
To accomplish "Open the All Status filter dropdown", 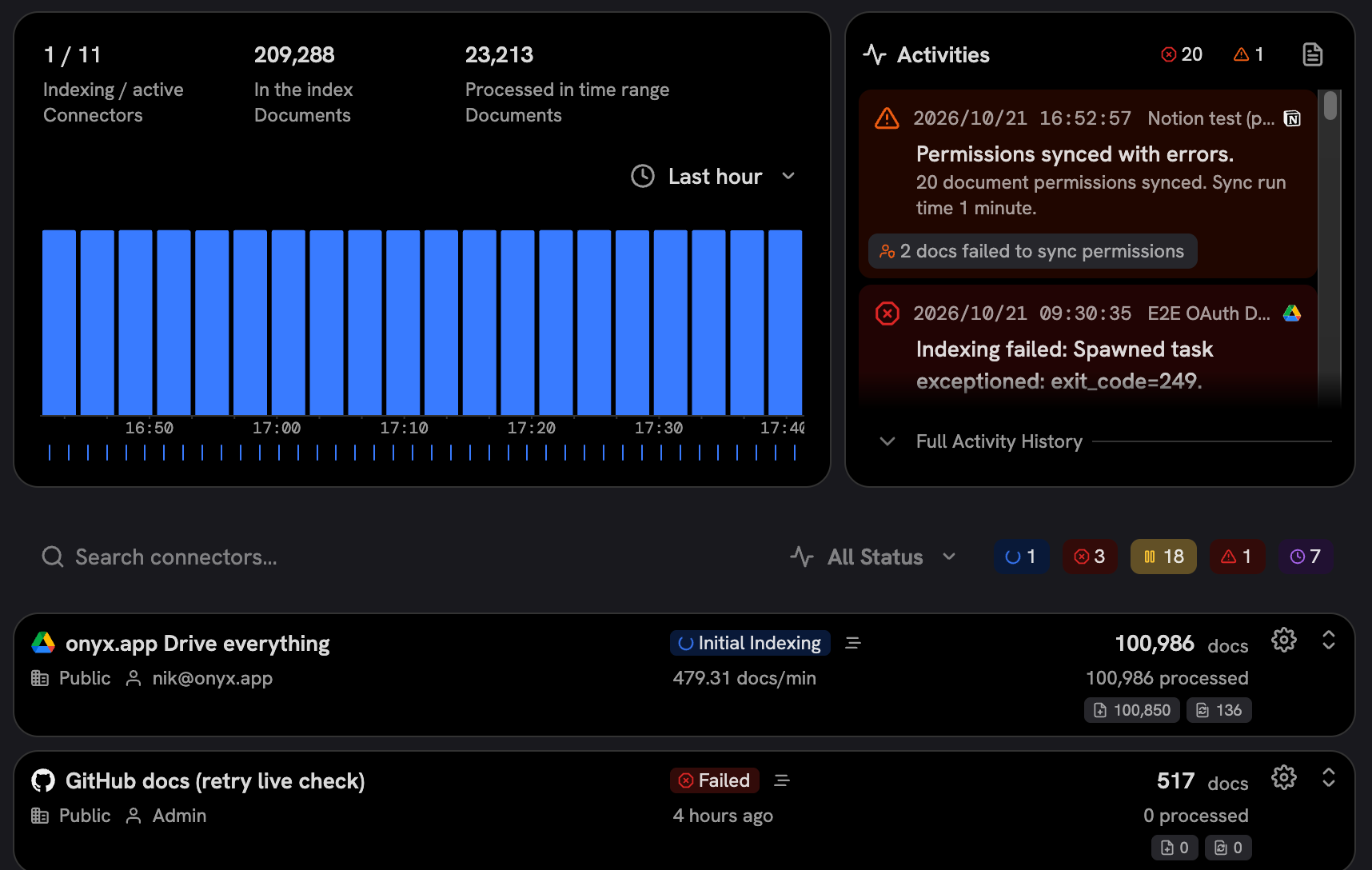I will pyautogui.click(x=873, y=556).
